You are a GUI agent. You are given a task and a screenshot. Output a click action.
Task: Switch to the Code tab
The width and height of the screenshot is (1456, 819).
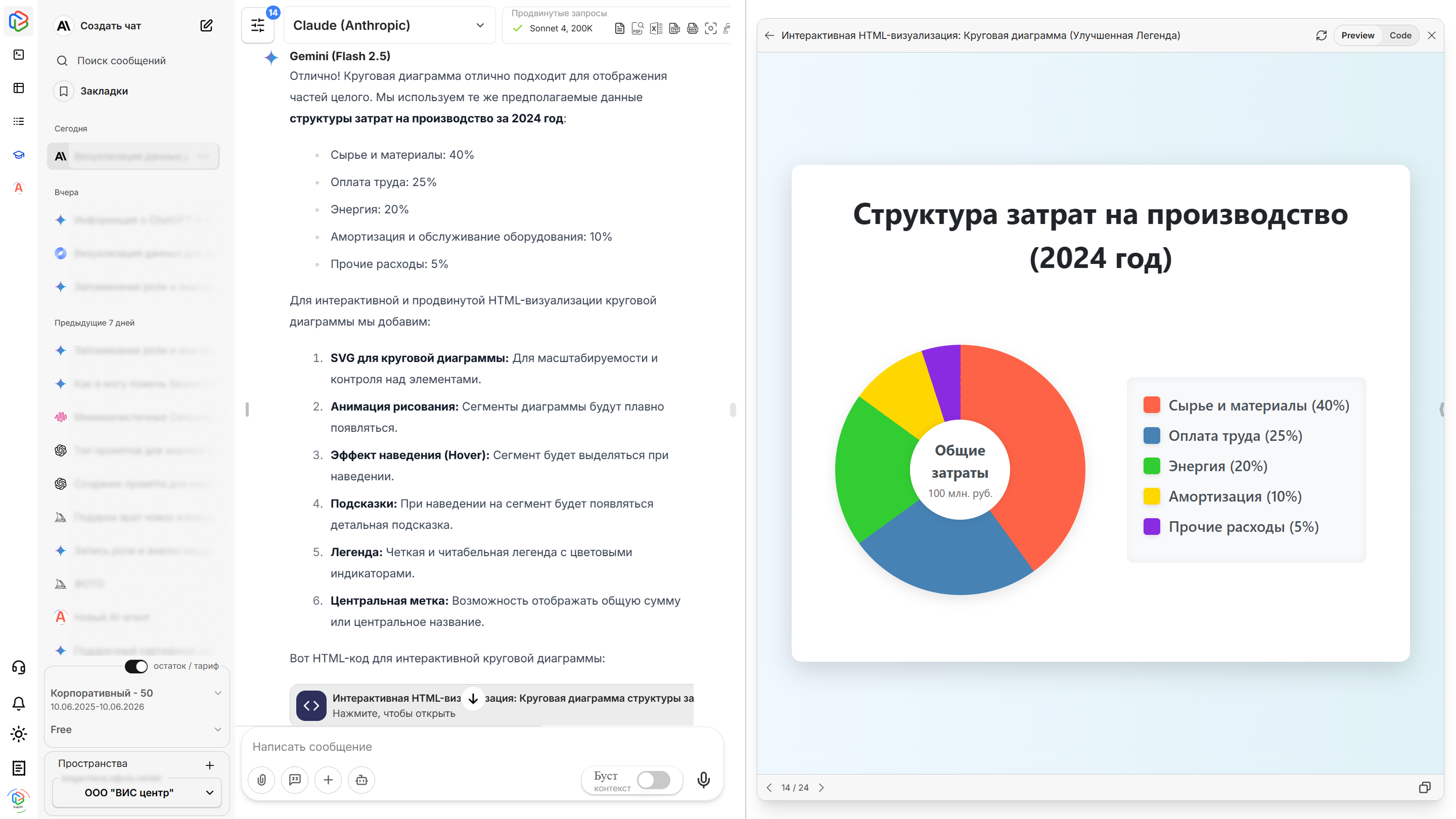click(1400, 35)
